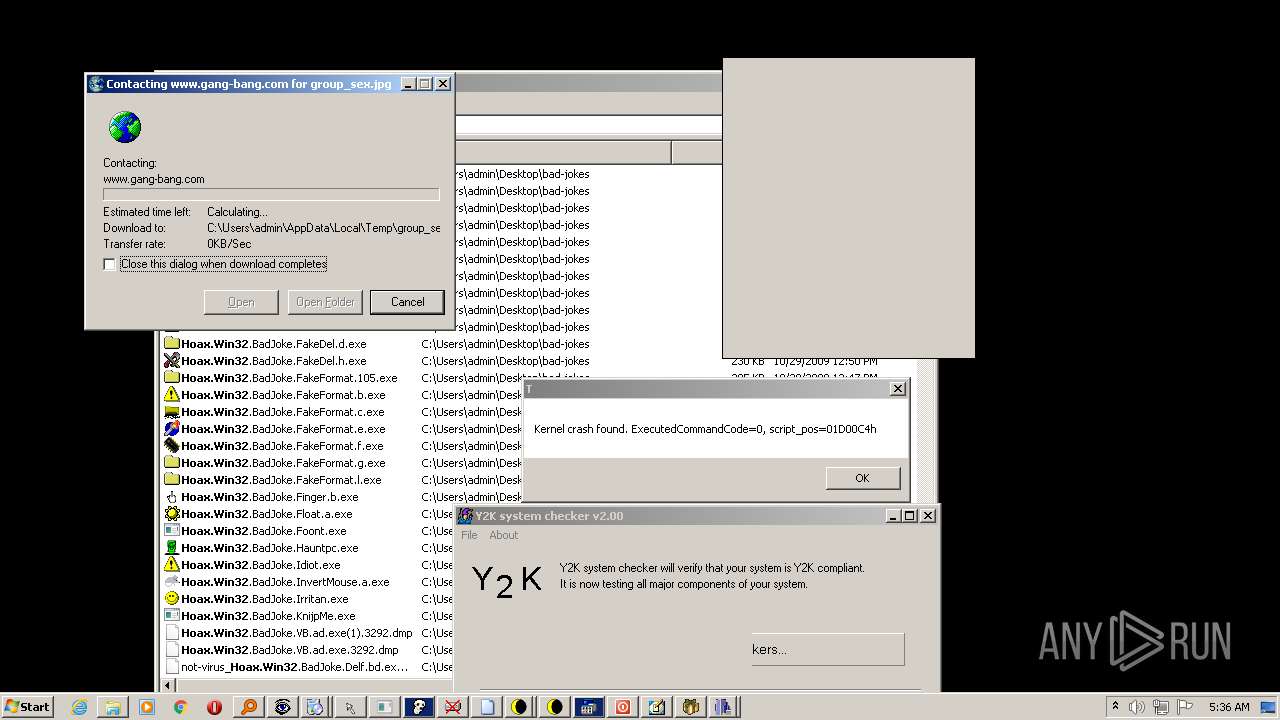Click the Idiot.exe warning icon
Image resolution: width=1280 pixels, height=720 pixels.
coord(172,565)
